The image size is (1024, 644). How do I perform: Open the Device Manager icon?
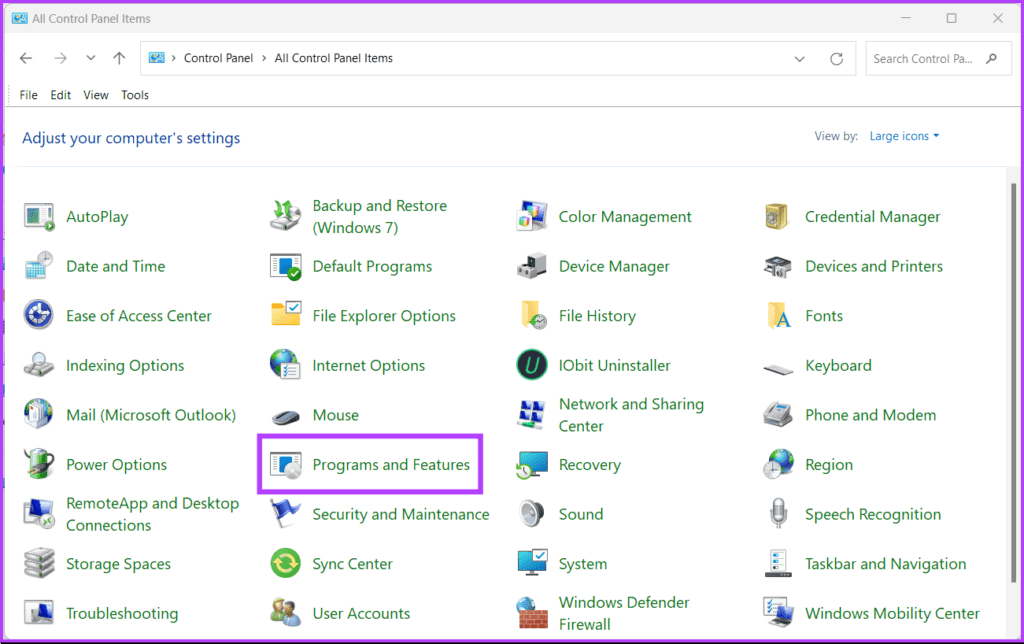(x=532, y=267)
